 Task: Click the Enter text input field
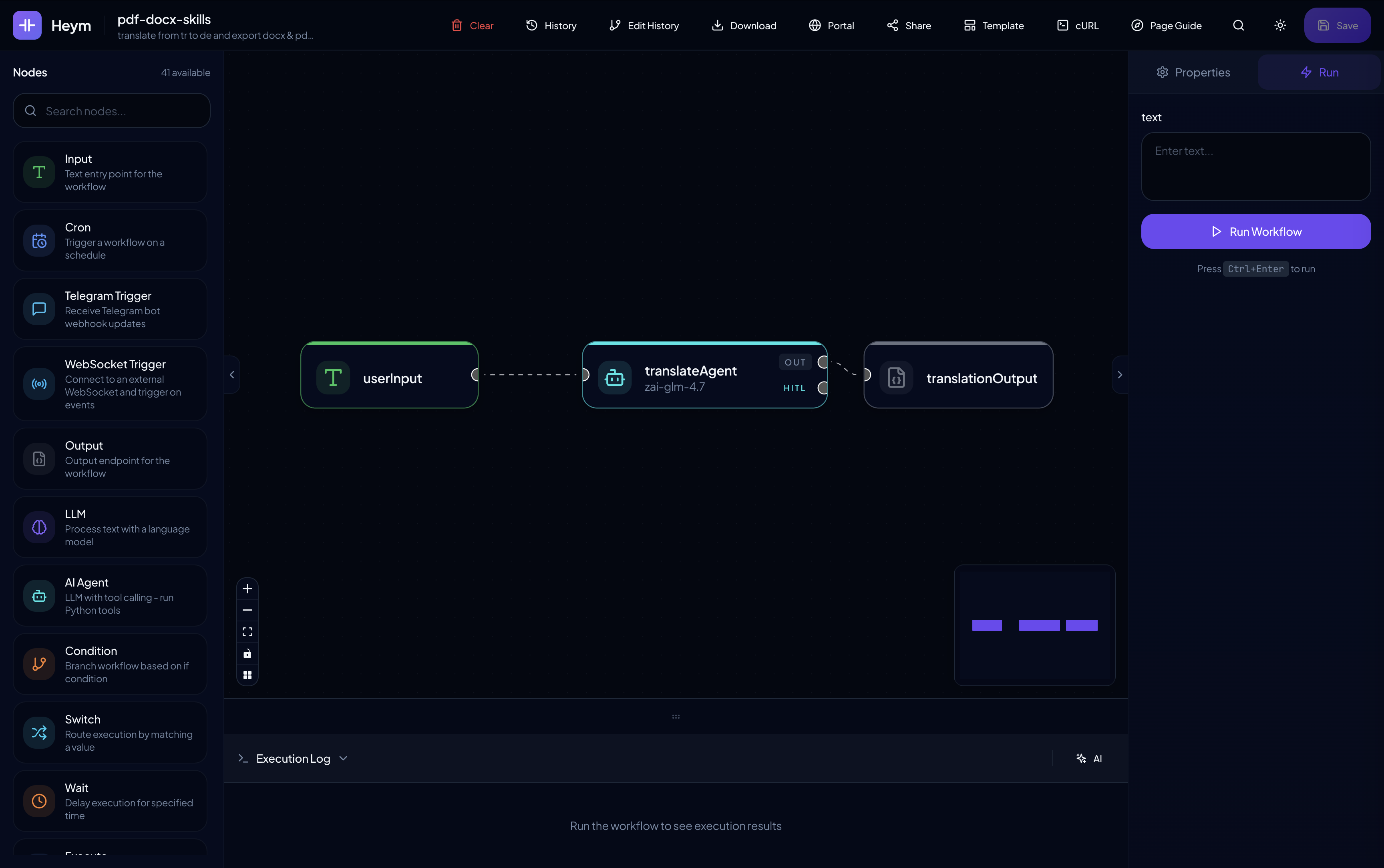tap(1256, 167)
